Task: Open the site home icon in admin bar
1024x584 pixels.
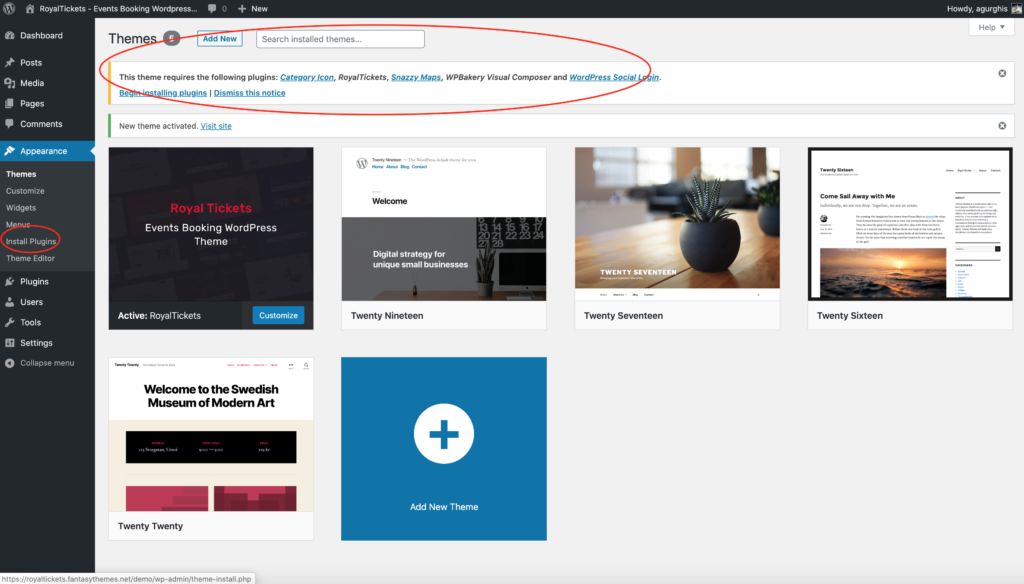Action: click(29, 8)
